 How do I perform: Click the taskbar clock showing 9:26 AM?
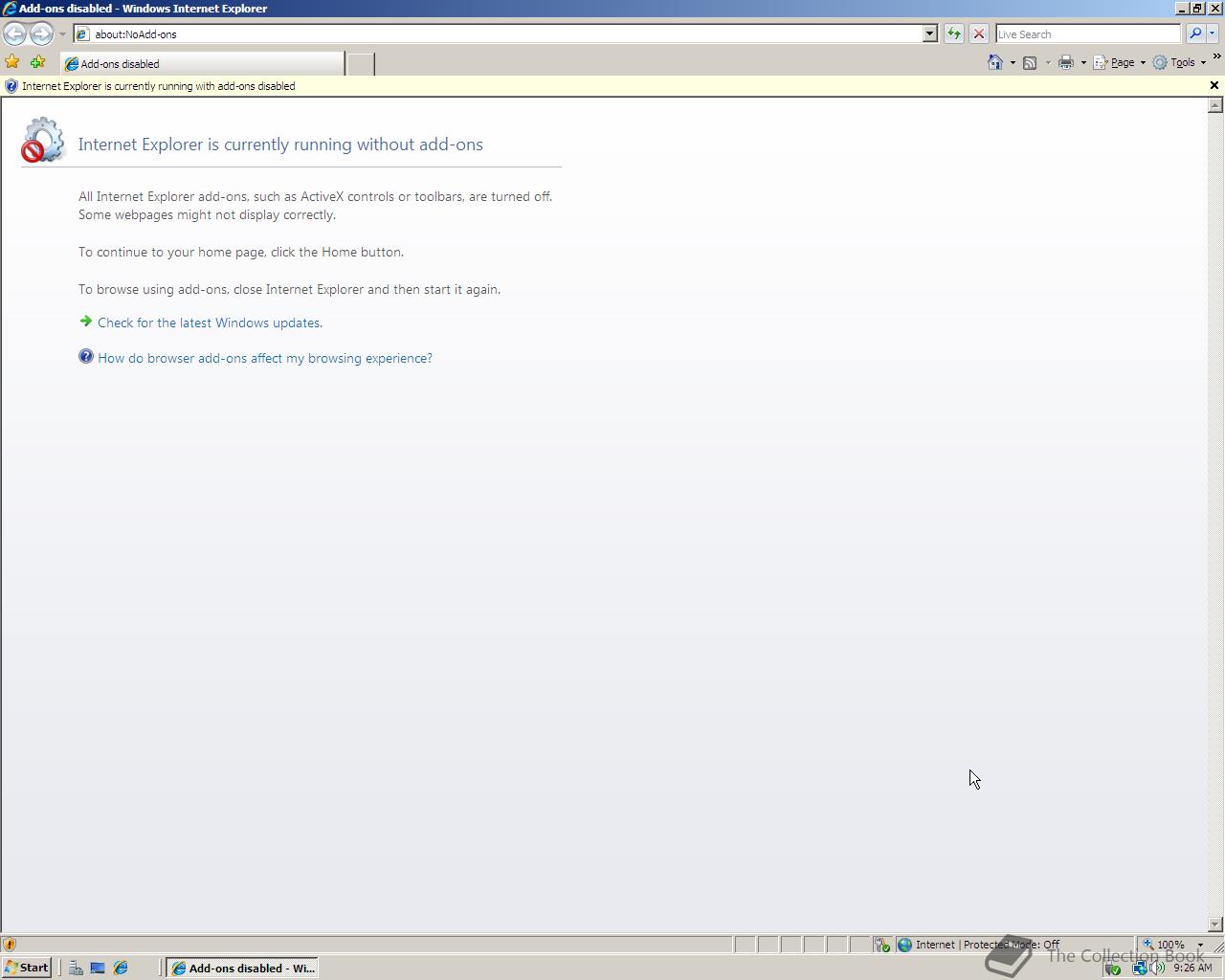pyautogui.click(x=1192, y=968)
